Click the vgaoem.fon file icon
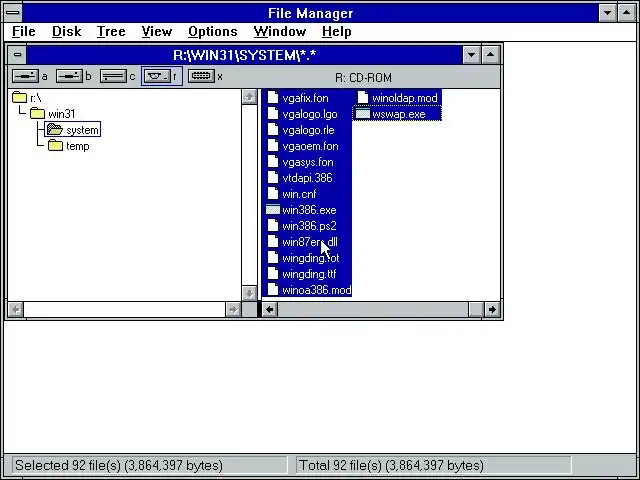Image resolution: width=640 pixels, height=480 pixels. click(x=273, y=146)
